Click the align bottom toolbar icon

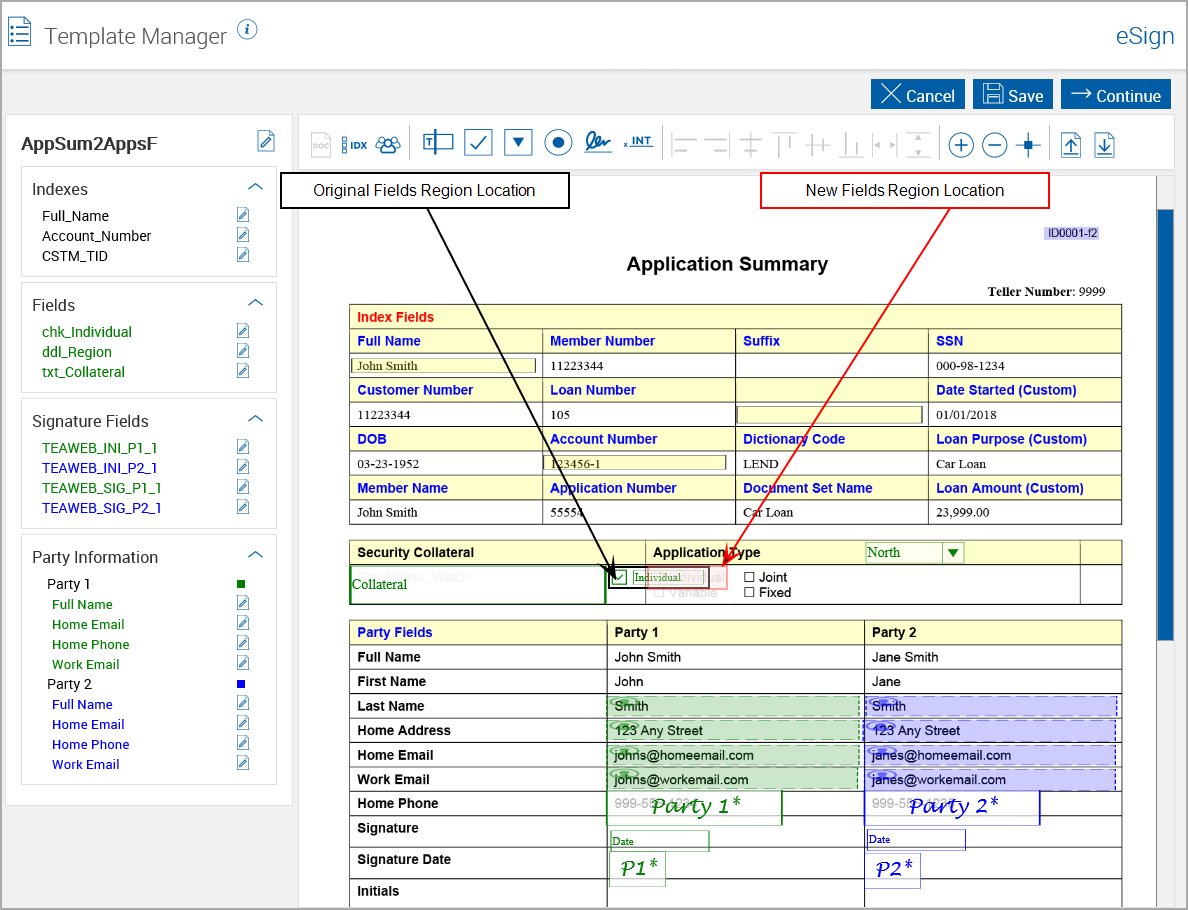852,144
